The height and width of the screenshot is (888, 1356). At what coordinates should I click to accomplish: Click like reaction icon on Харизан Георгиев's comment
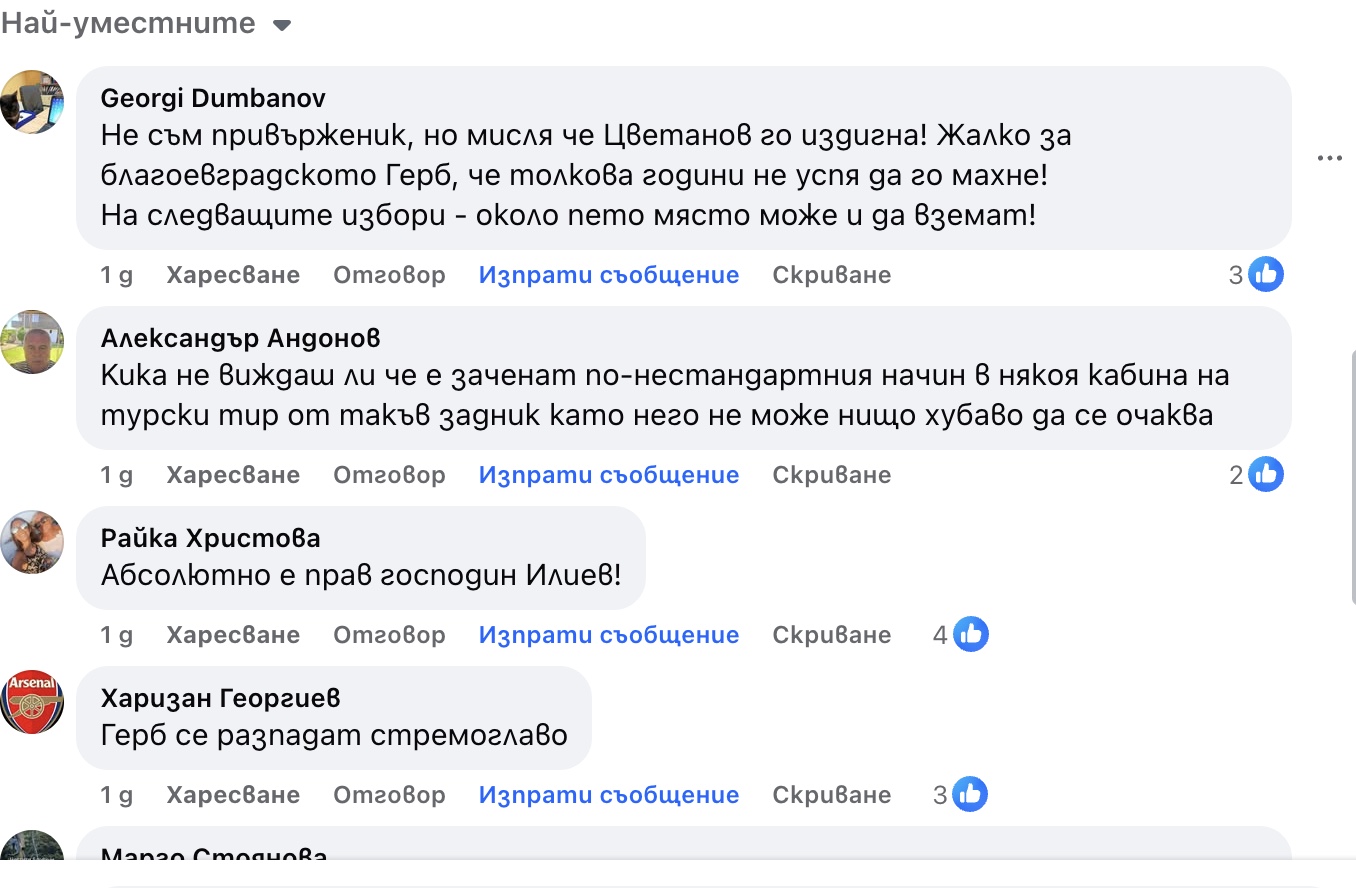970,794
